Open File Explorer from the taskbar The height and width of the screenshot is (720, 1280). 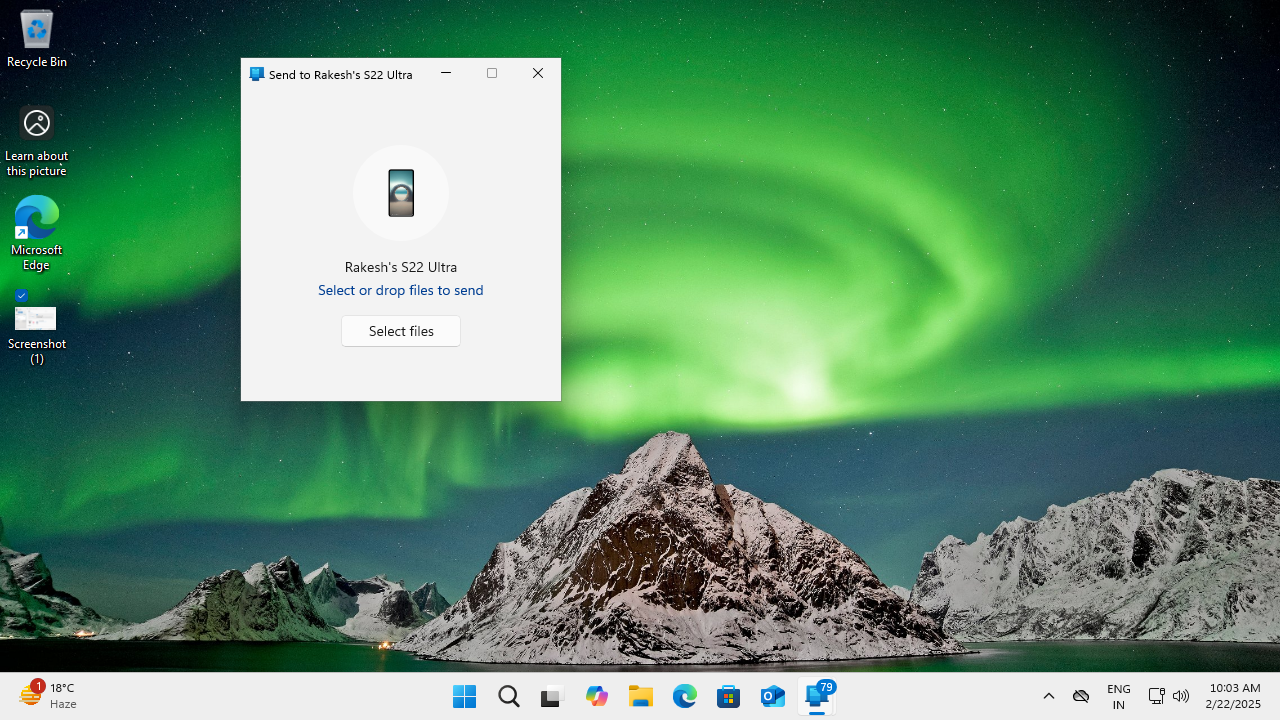641,697
